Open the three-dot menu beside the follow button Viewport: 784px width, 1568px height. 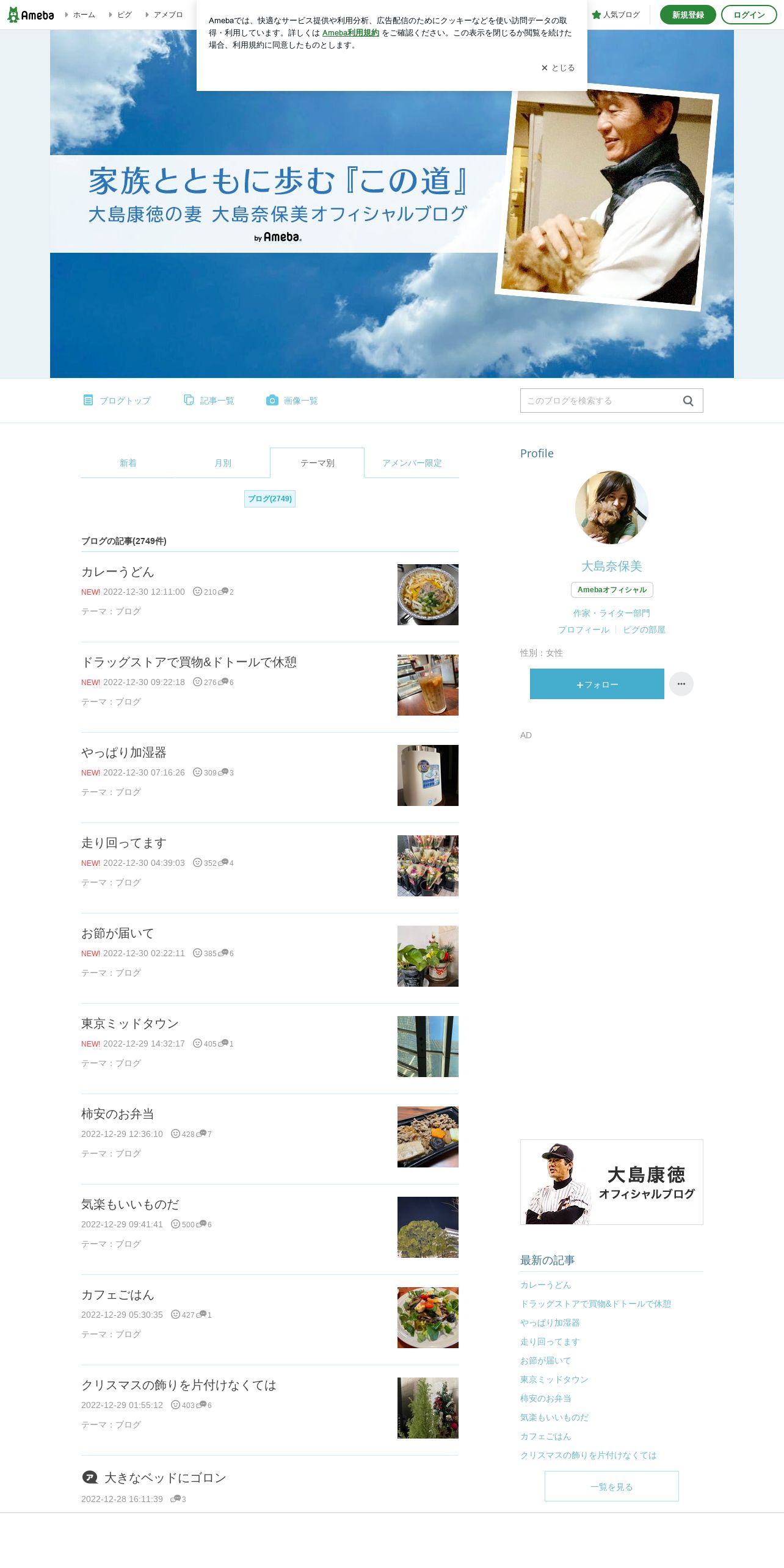click(681, 684)
